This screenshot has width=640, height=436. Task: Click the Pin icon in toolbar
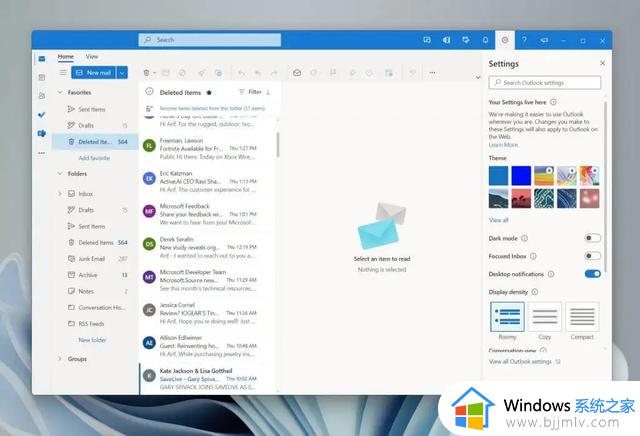pos(353,73)
